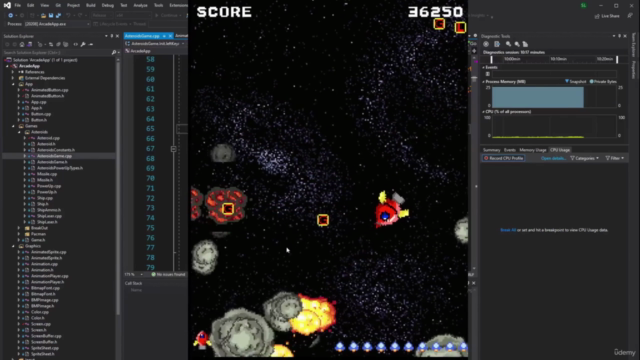Screen dimensions: 640x360
Task: Click the Home icon in Solution Explorer toolbar
Action: click(x=22, y=44)
